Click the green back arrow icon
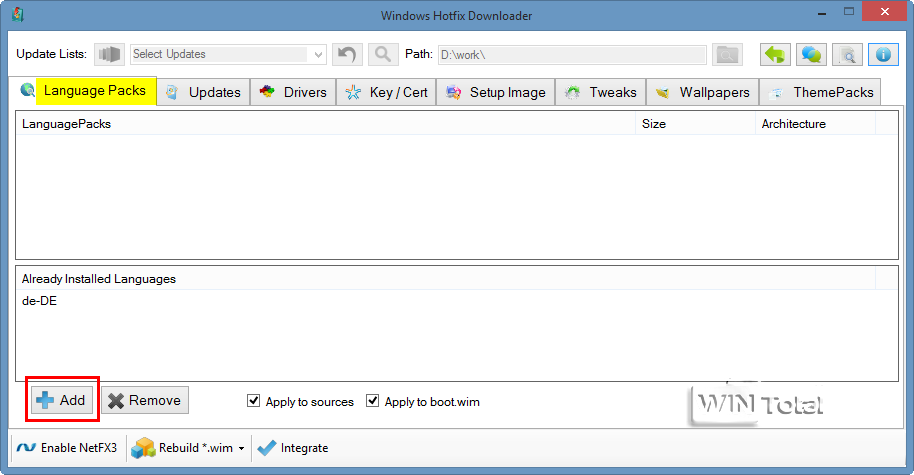This screenshot has width=914, height=475. click(x=775, y=54)
